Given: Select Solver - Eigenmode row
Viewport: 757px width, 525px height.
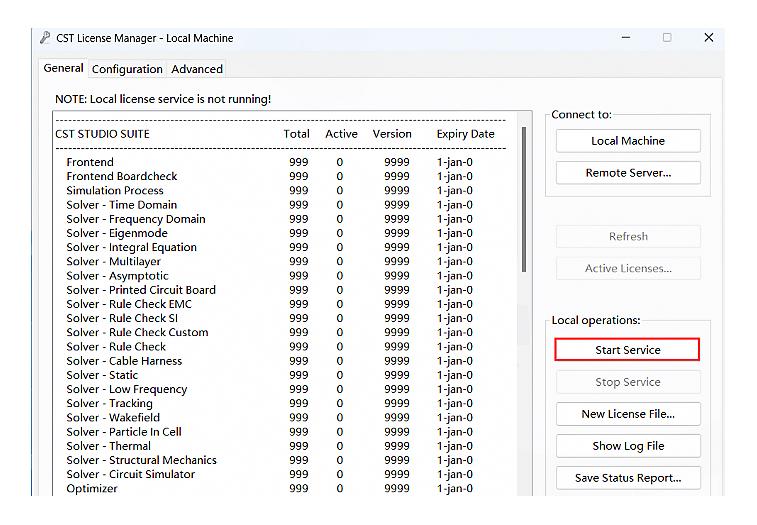Looking at the screenshot, I should click(269, 233).
